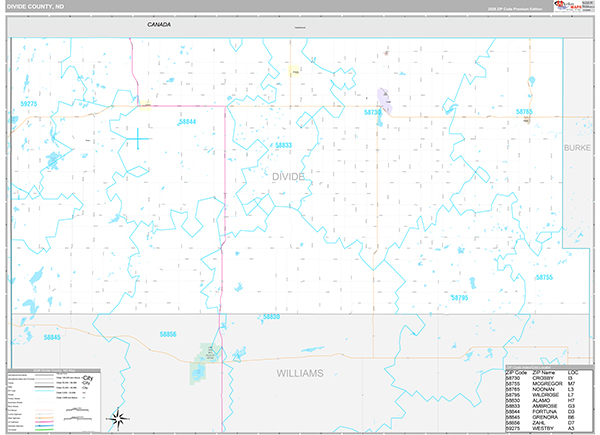Click the 'ZIP Code' column header in index
Viewport: 600px width, 435px height.
point(516,373)
